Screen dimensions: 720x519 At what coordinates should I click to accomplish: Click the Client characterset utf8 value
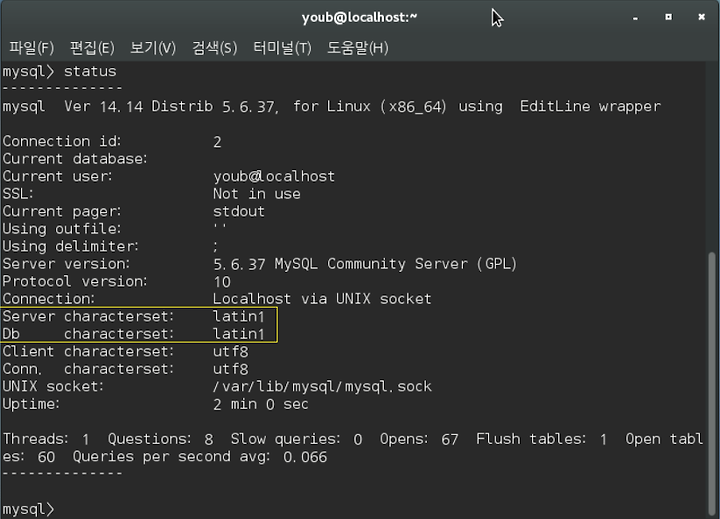(231, 351)
